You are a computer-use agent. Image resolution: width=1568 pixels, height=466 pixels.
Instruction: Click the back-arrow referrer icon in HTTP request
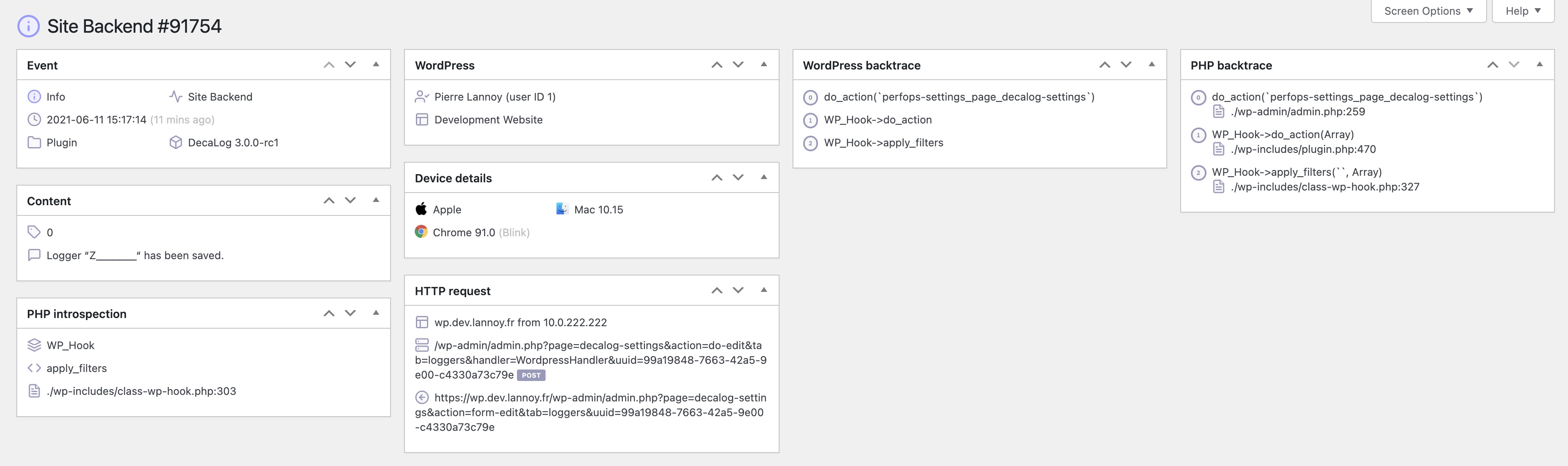[422, 397]
